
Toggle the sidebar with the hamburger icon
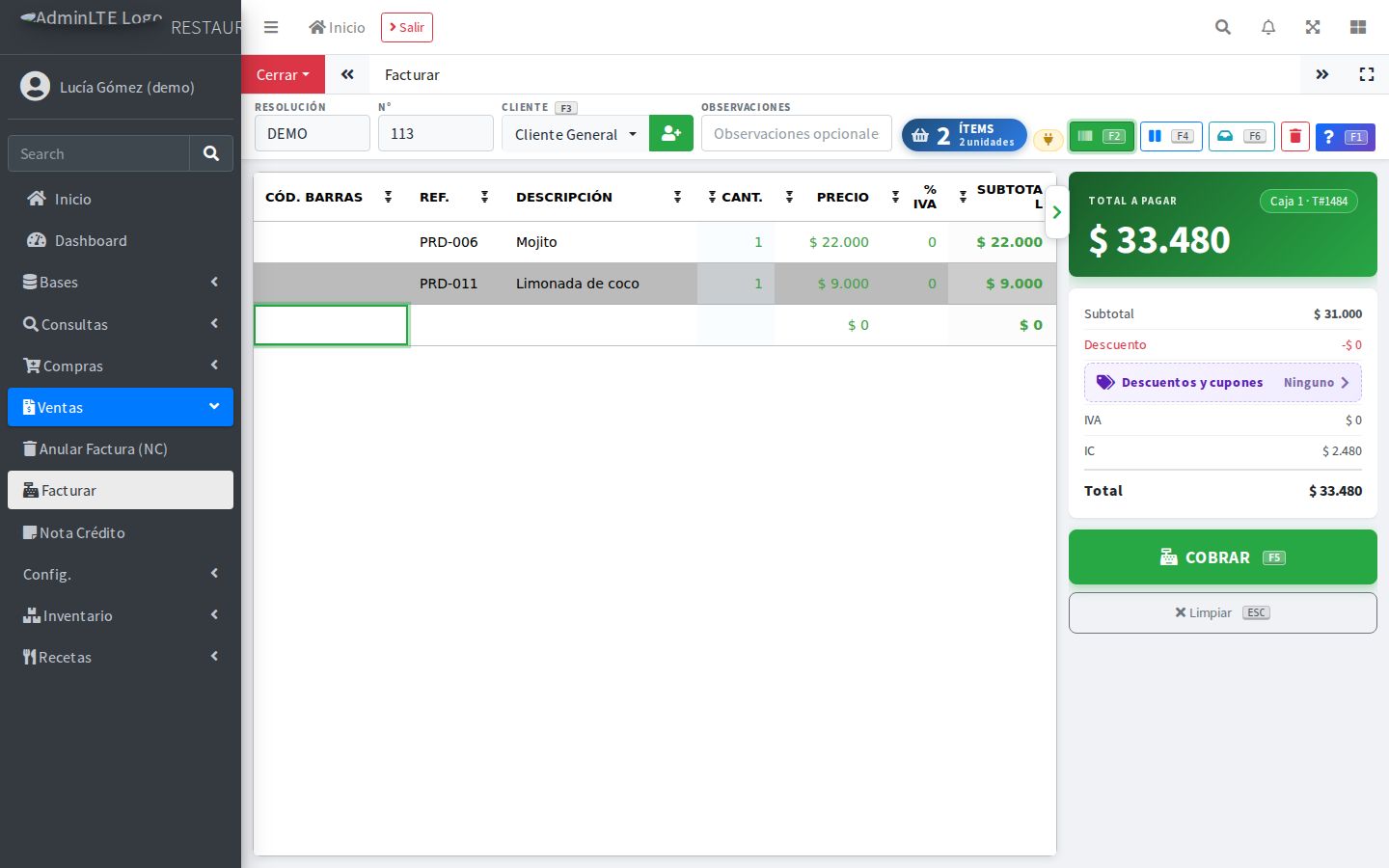(271, 27)
